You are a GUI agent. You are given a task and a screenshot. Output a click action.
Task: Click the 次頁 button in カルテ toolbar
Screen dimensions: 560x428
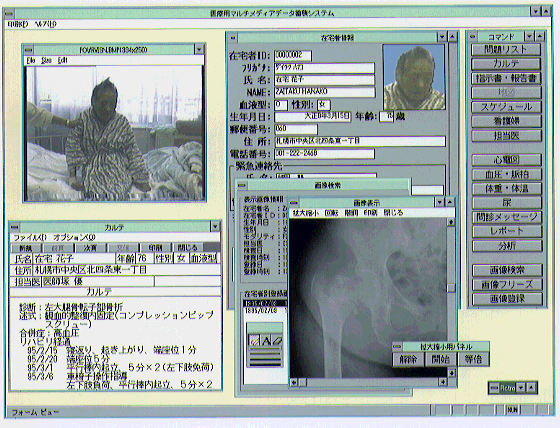(90, 248)
